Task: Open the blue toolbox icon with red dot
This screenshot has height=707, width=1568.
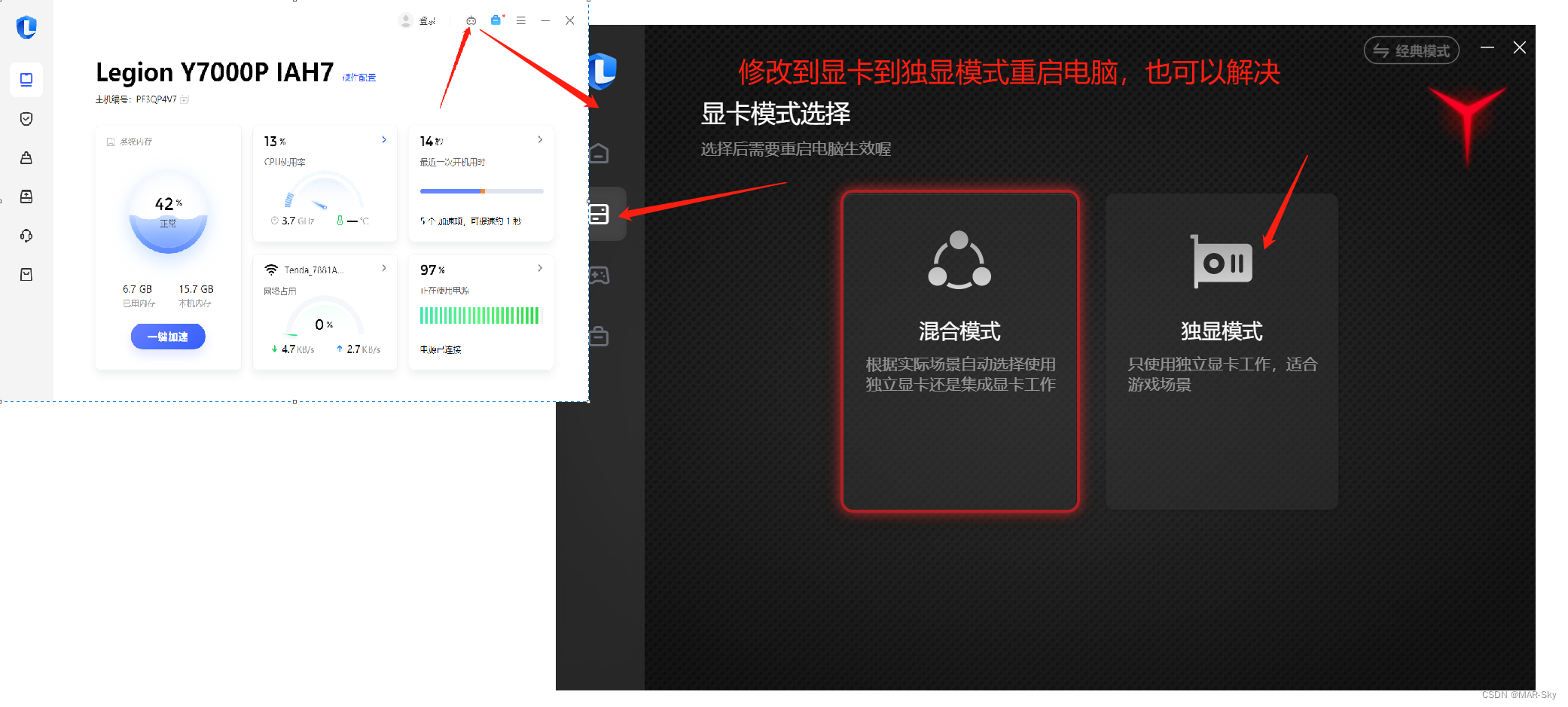Action: coord(496,20)
